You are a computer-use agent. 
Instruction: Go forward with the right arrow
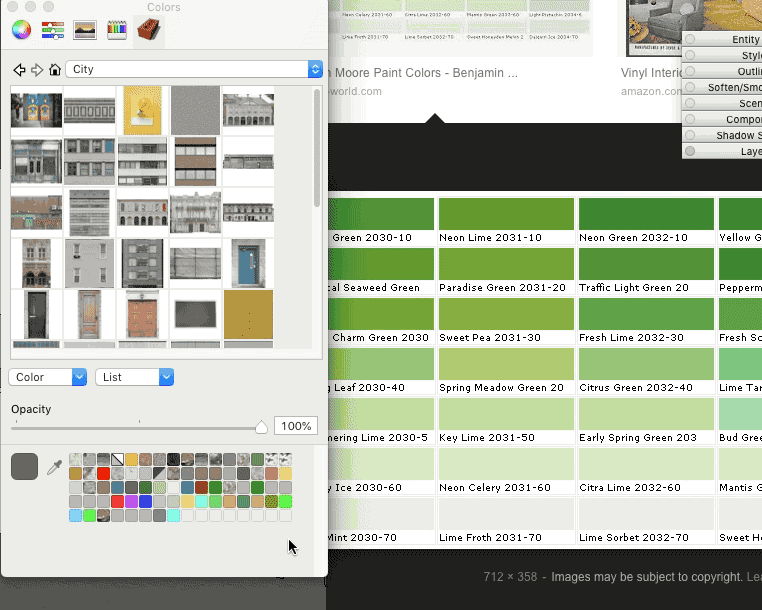37,70
